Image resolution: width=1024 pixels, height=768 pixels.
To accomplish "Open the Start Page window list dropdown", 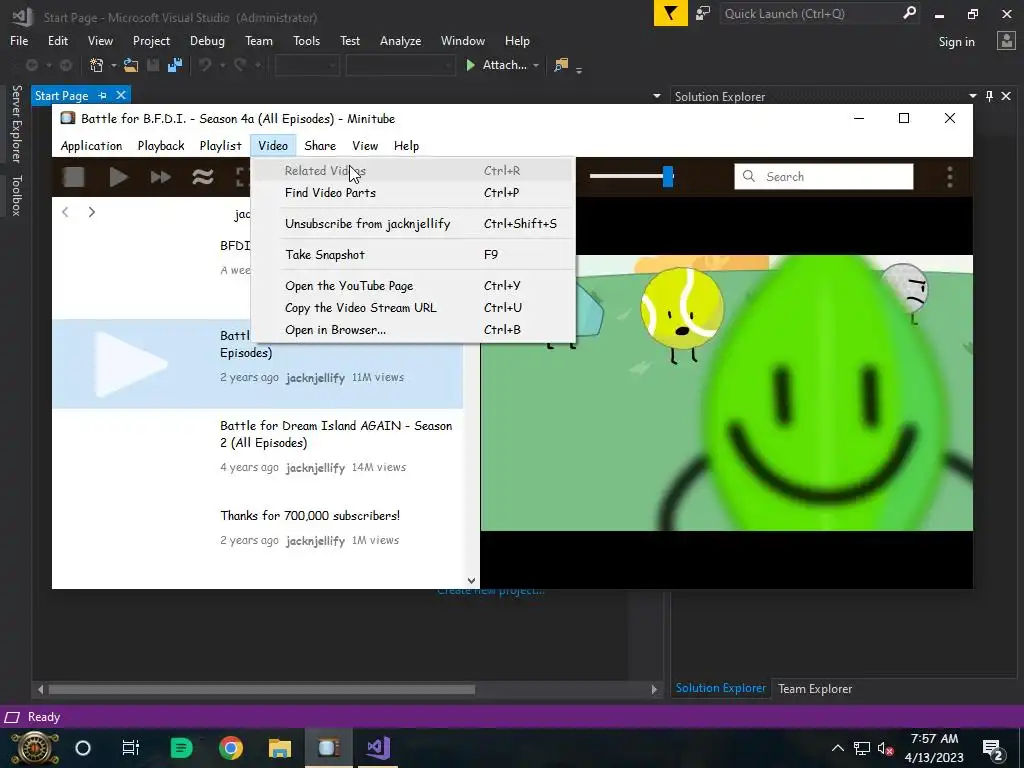I will [656, 97].
